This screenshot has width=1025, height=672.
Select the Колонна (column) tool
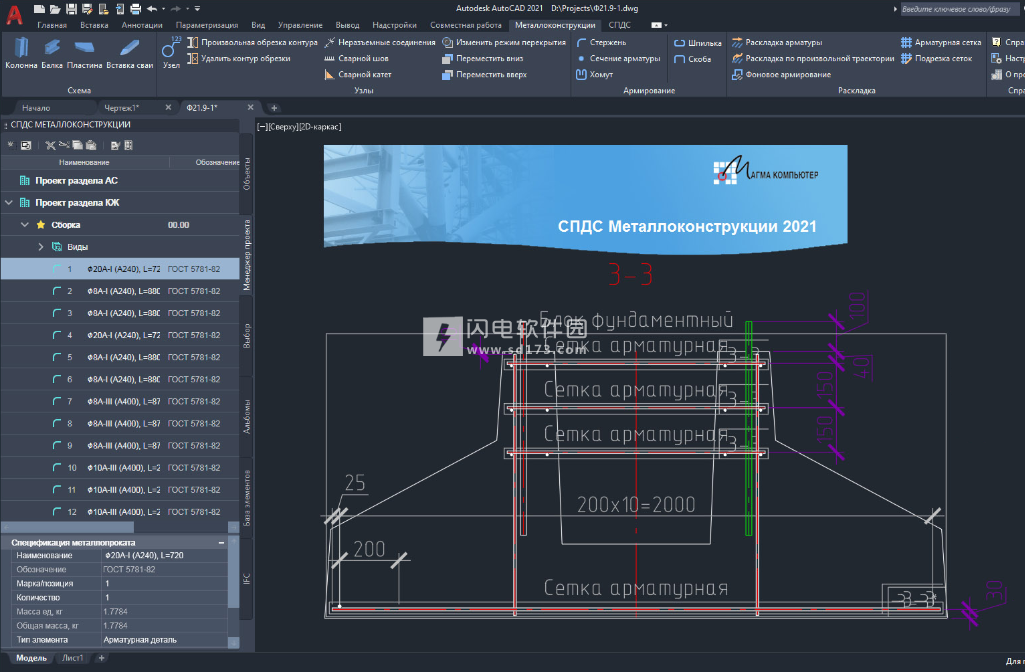[x=21, y=53]
